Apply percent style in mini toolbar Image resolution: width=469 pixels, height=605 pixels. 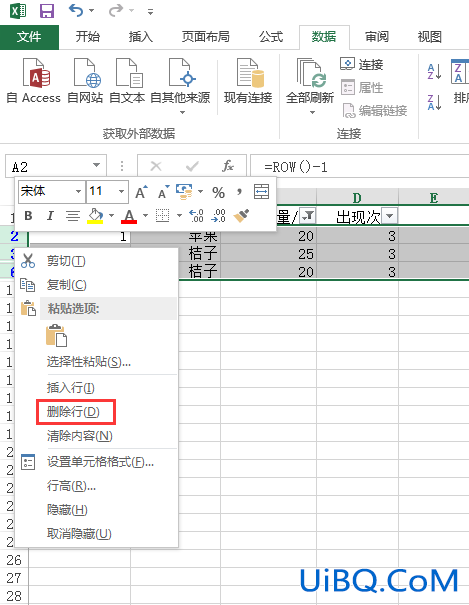(x=218, y=192)
